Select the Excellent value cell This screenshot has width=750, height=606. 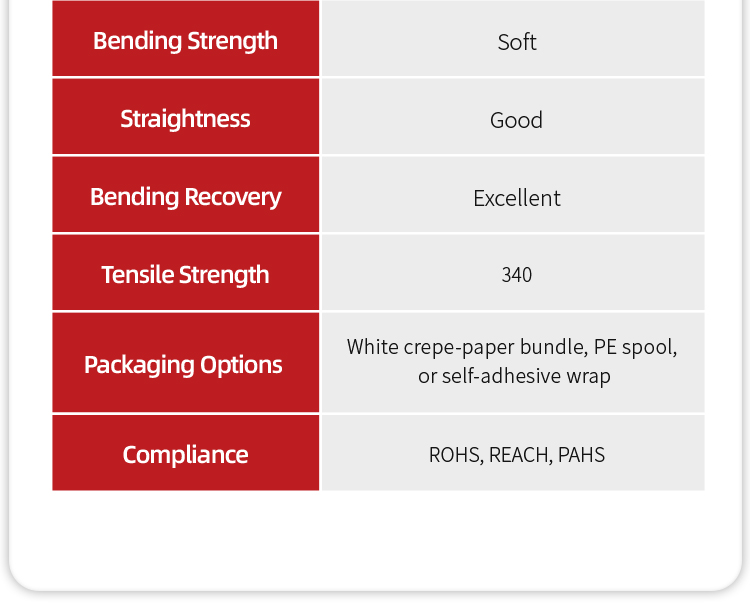click(513, 195)
